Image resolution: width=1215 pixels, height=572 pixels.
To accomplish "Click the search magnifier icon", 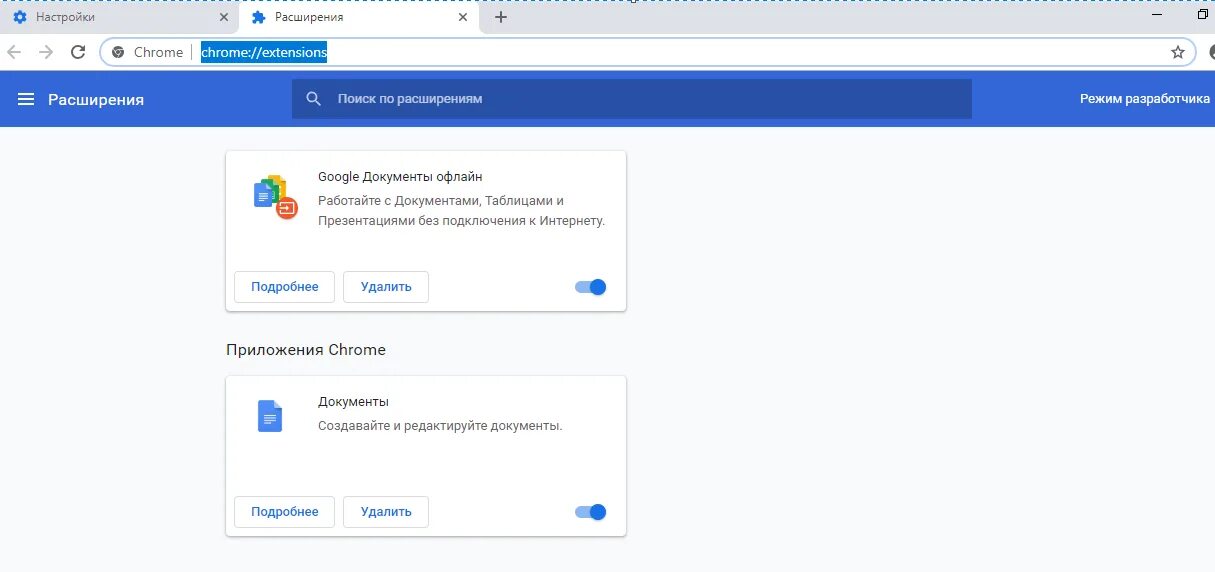I will [x=314, y=99].
